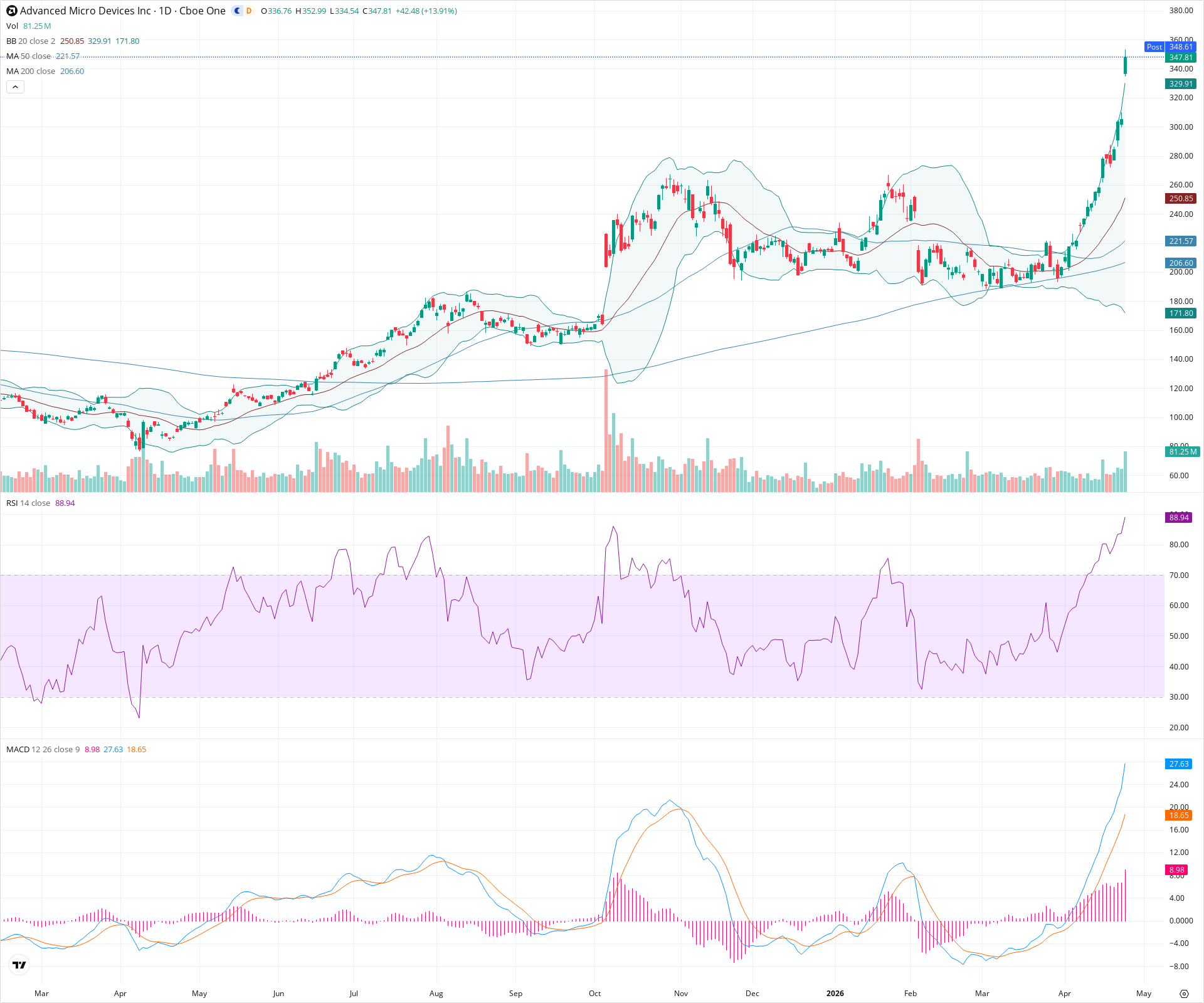This screenshot has height=1003, width=1204.
Task: Click the TradingView logo watermark
Action: coord(19,965)
